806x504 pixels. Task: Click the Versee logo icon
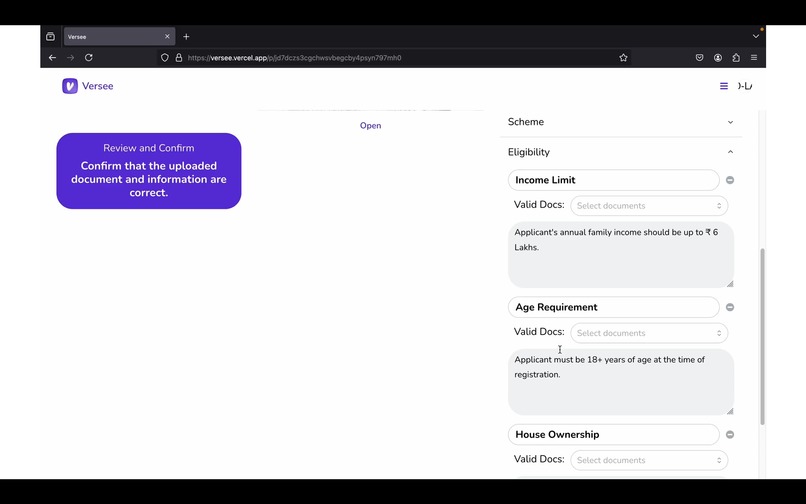pos(70,86)
